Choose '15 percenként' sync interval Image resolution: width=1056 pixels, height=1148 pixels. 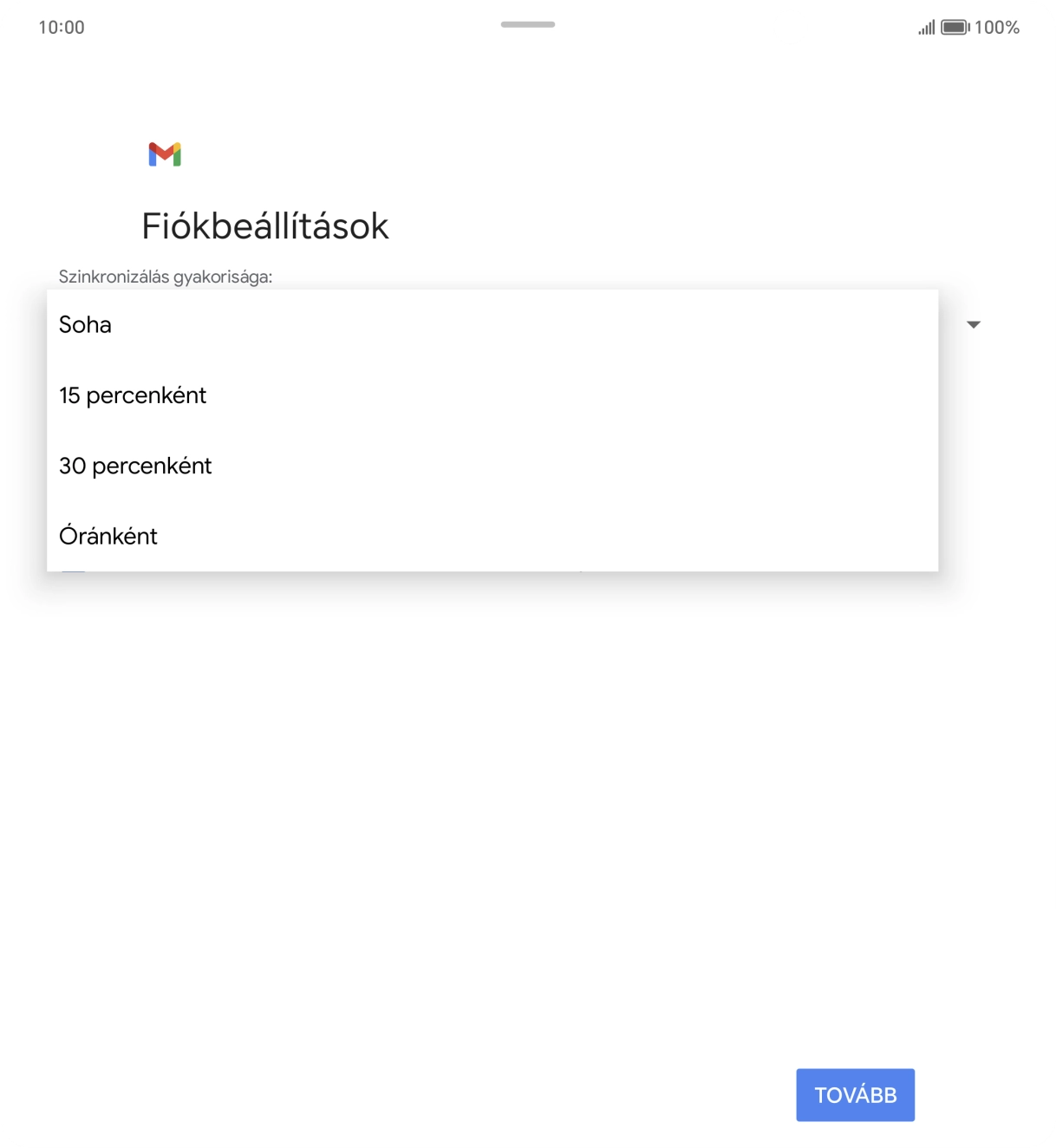tap(133, 395)
